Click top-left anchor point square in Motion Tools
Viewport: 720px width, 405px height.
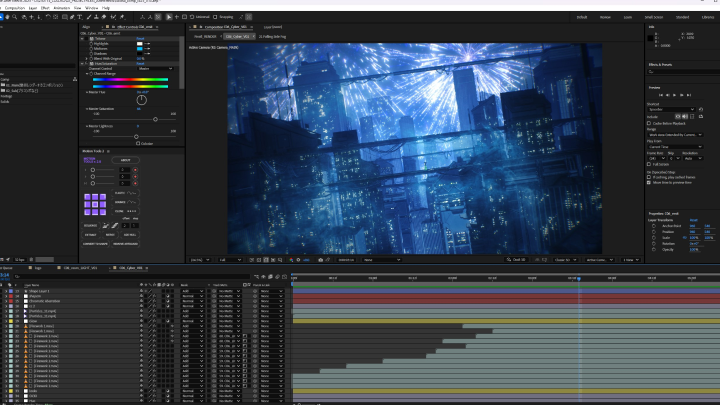click(x=88, y=197)
